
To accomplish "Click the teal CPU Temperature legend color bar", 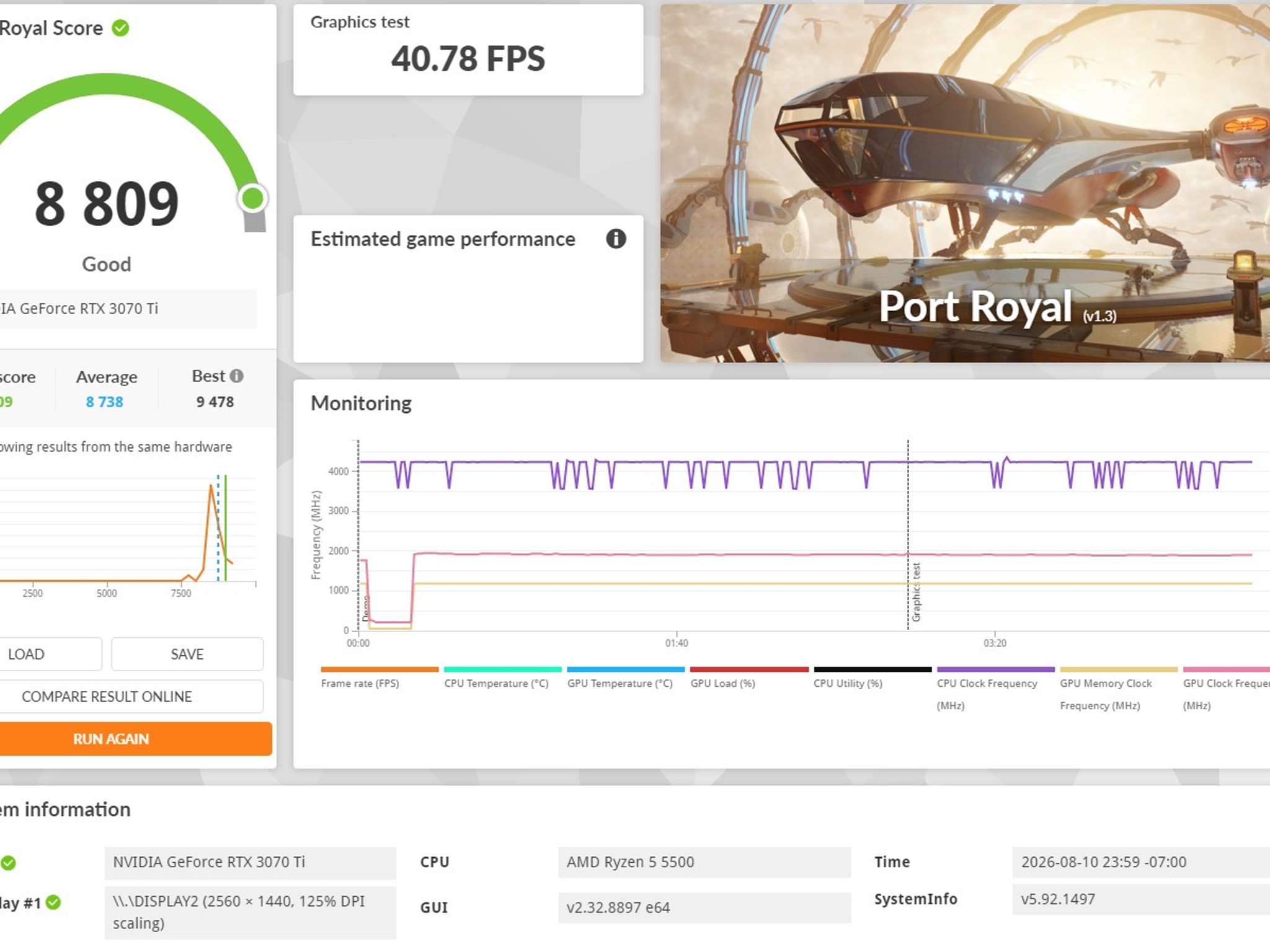I will click(503, 669).
